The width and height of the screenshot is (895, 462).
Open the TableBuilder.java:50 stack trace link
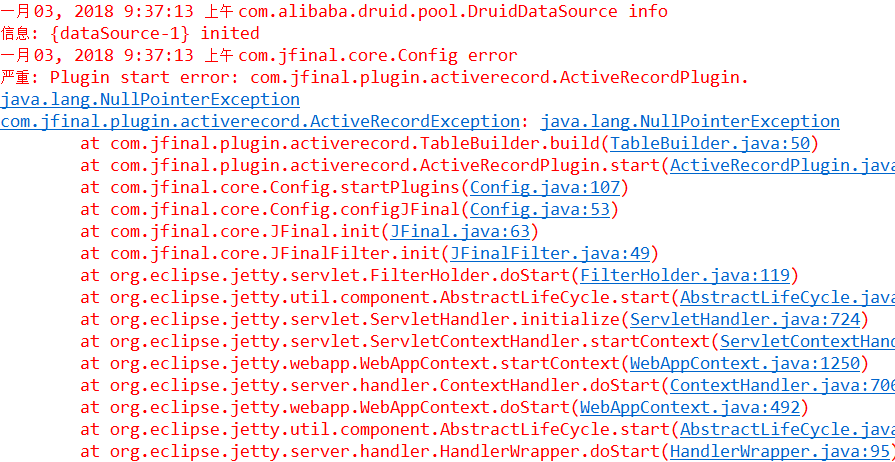point(709,144)
